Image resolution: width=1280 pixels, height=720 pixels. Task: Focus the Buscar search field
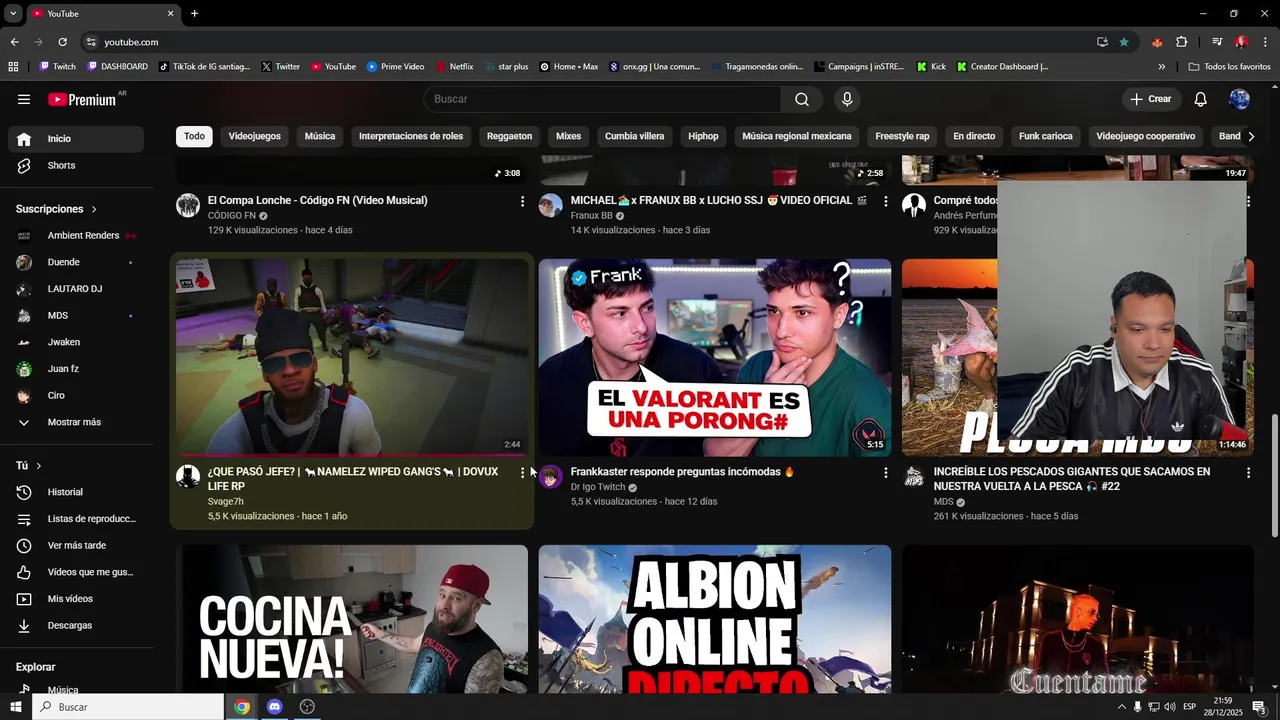603,99
